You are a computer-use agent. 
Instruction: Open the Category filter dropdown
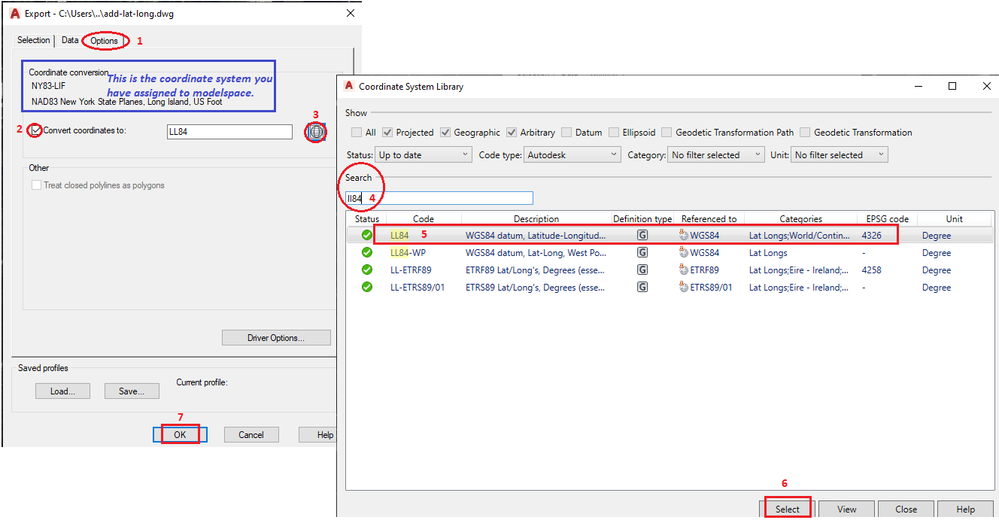715,155
